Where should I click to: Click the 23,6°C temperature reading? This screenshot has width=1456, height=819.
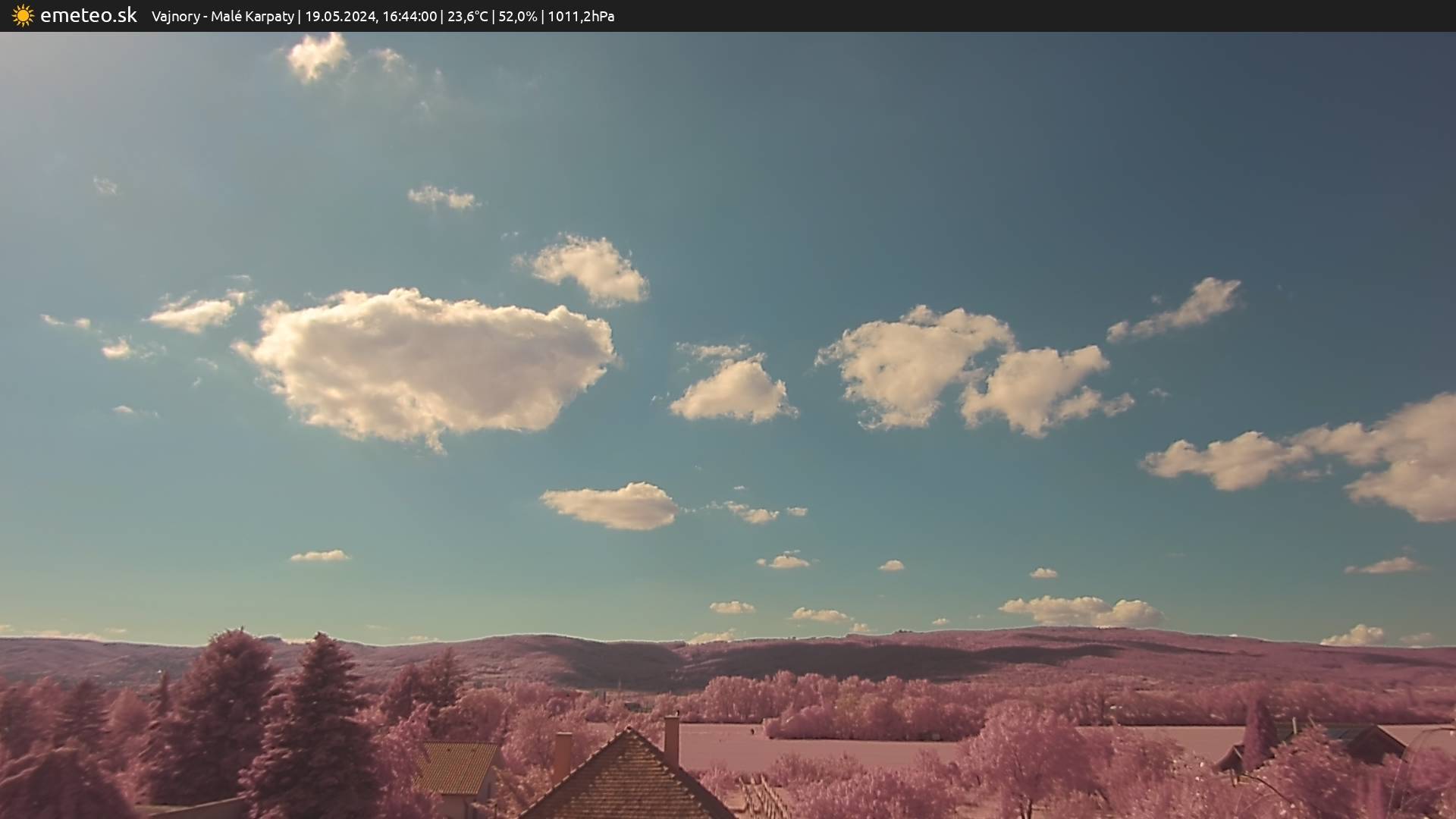[468, 17]
